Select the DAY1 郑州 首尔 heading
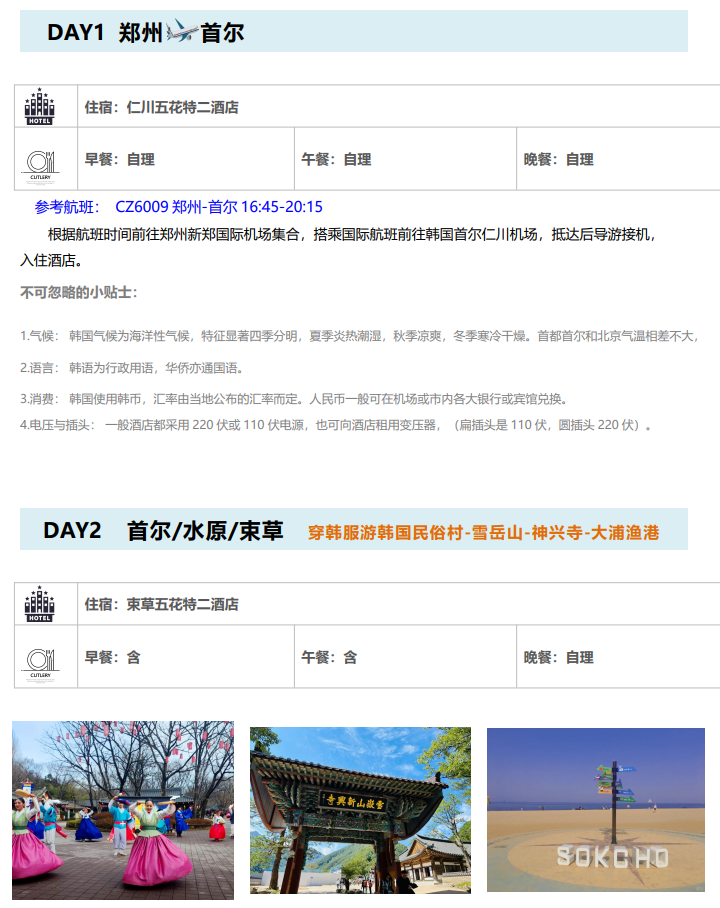This screenshot has height=908, width=720. coord(145,32)
